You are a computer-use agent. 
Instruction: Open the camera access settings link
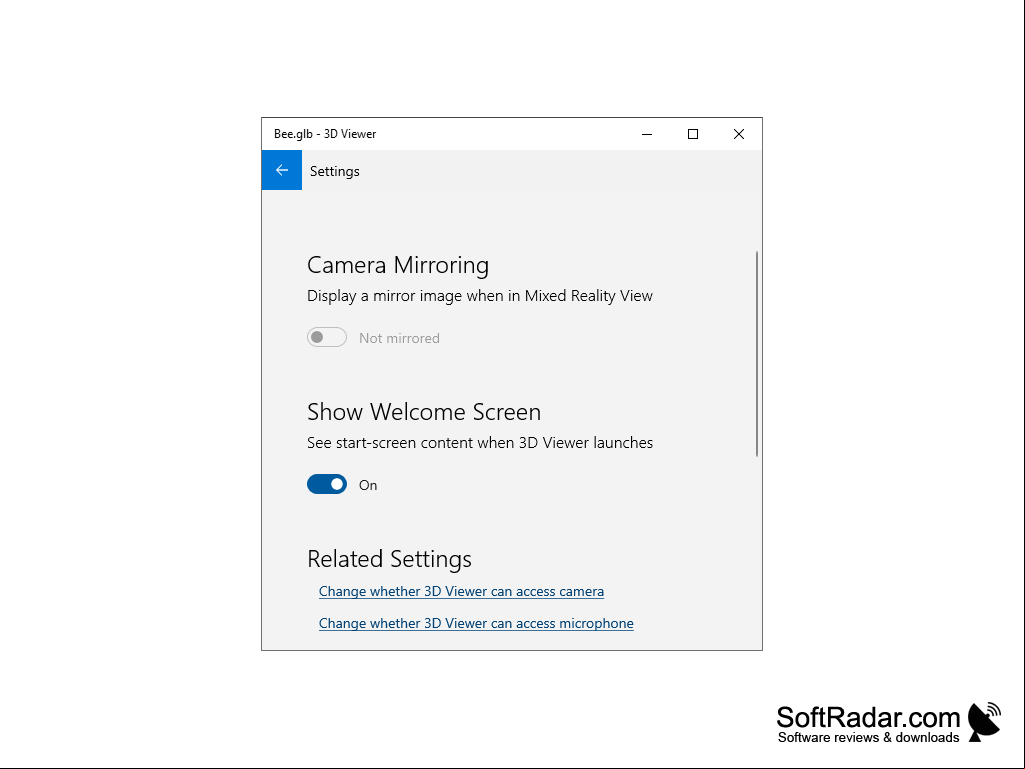[462, 591]
